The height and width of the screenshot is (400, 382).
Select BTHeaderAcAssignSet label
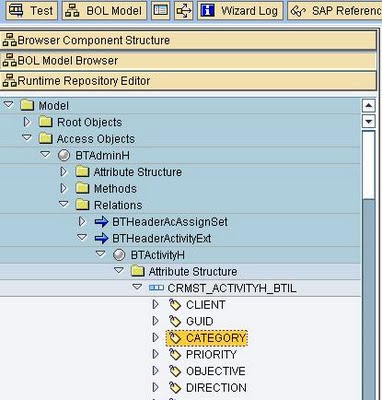(x=170, y=222)
